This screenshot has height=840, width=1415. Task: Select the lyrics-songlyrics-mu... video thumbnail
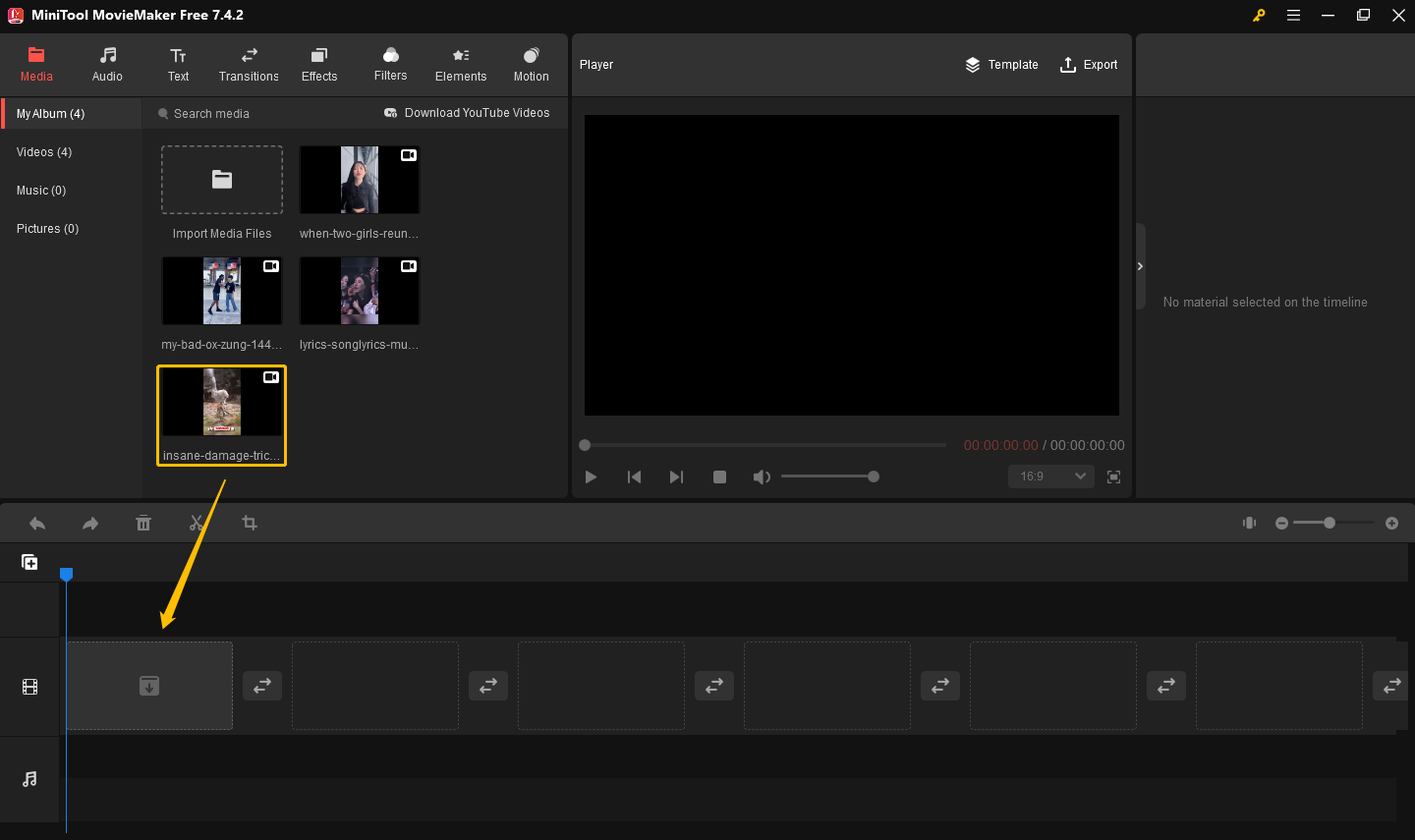[360, 291]
